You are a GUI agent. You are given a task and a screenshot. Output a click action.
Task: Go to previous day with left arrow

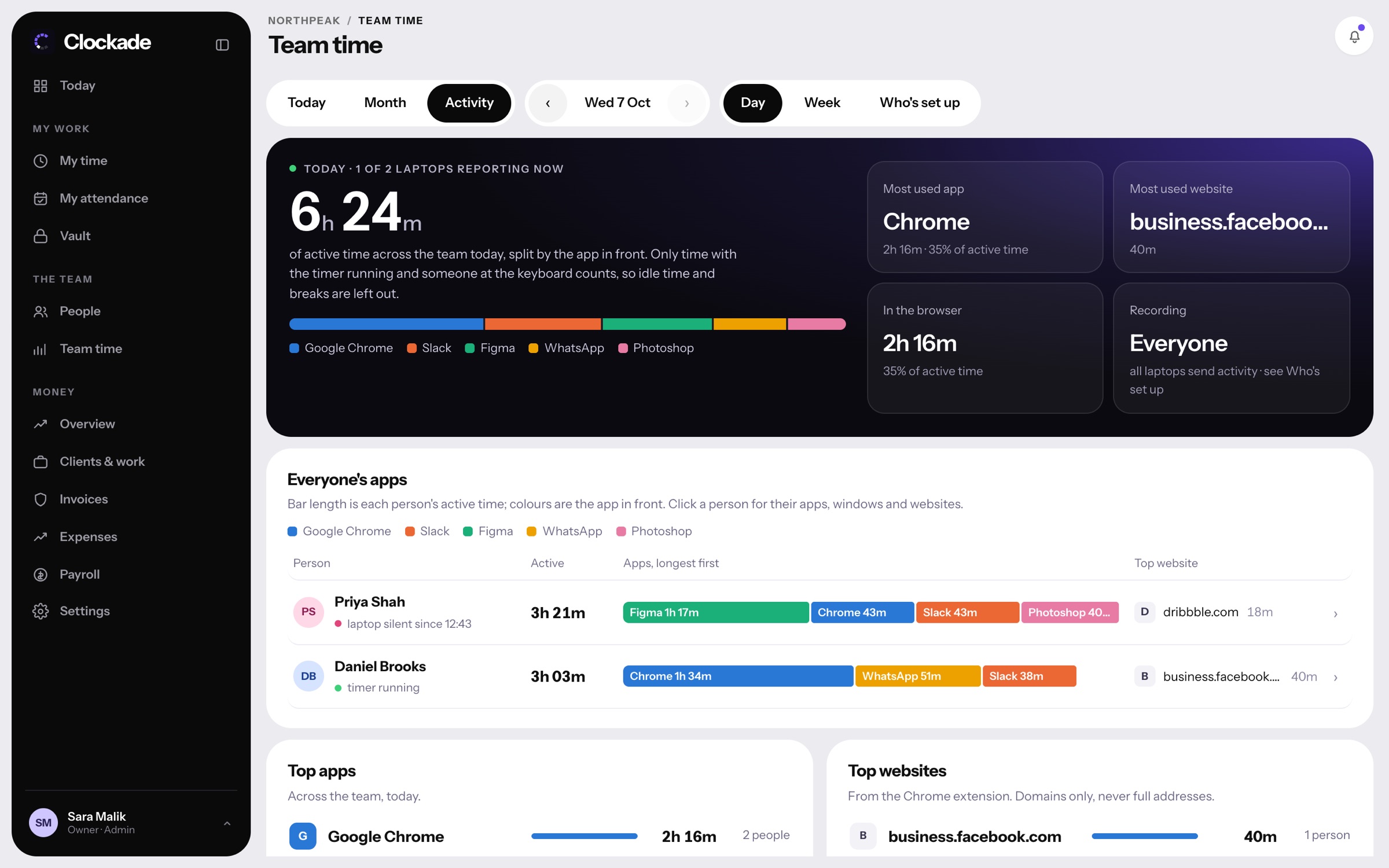[548, 103]
